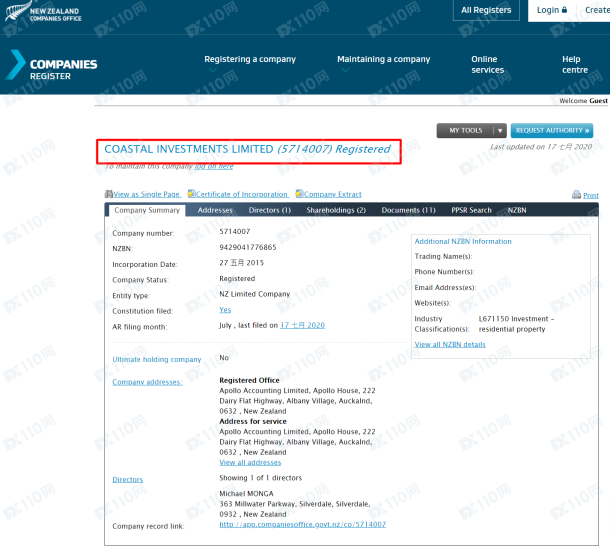Open the Company addresses link
The height and width of the screenshot is (548, 610).
(x=147, y=382)
